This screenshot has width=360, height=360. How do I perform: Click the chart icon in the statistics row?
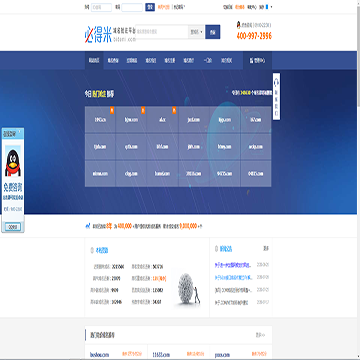point(88,226)
